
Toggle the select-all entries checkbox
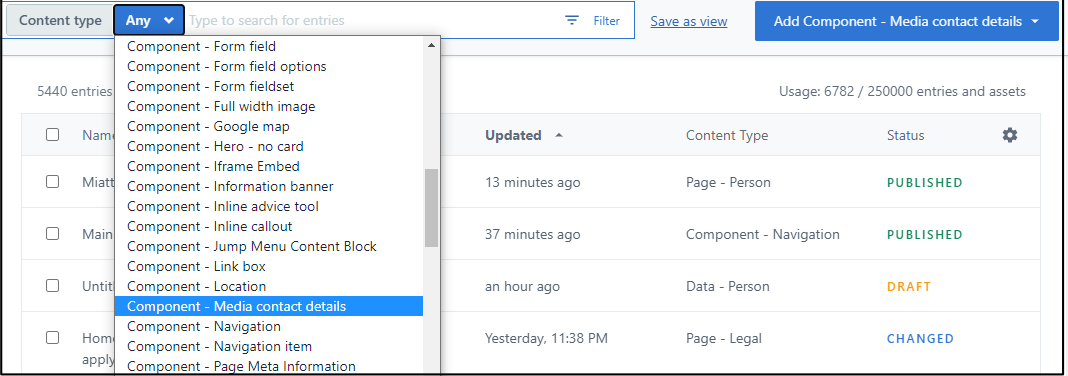pyautogui.click(x=52, y=135)
